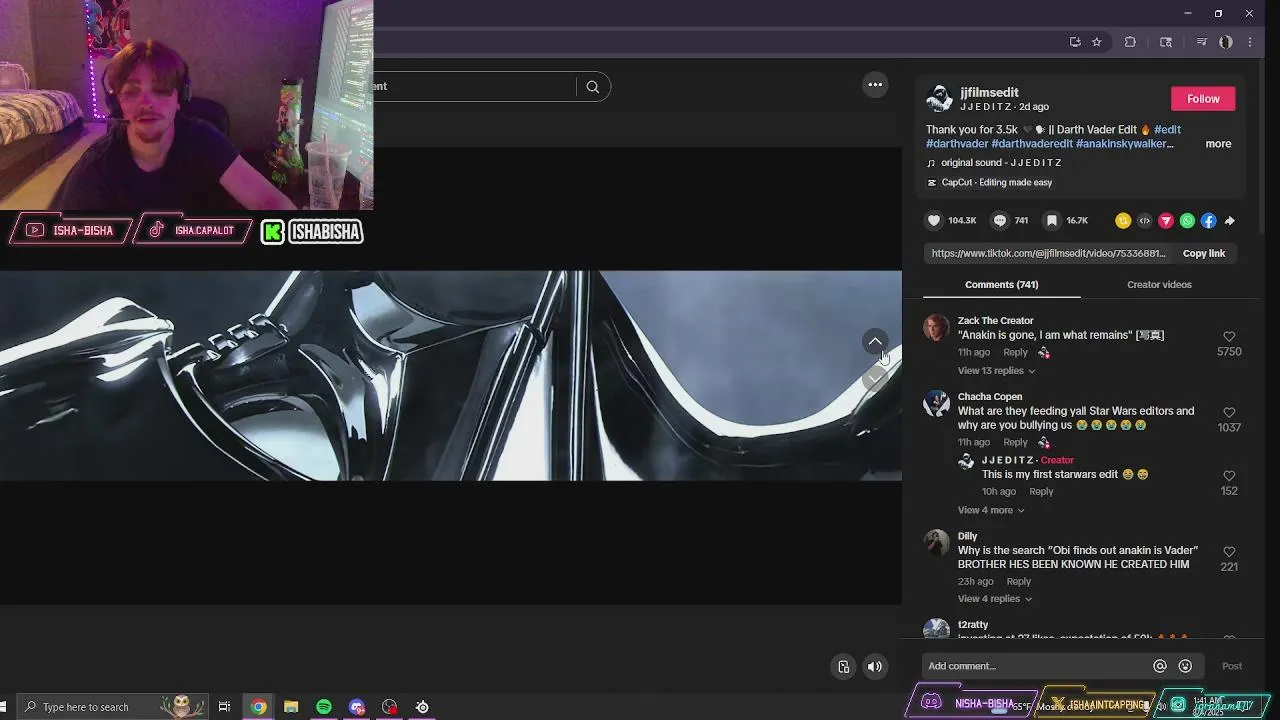Open jjfilmsedit avatar picture
The width and height of the screenshot is (1280, 720).
(939, 98)
